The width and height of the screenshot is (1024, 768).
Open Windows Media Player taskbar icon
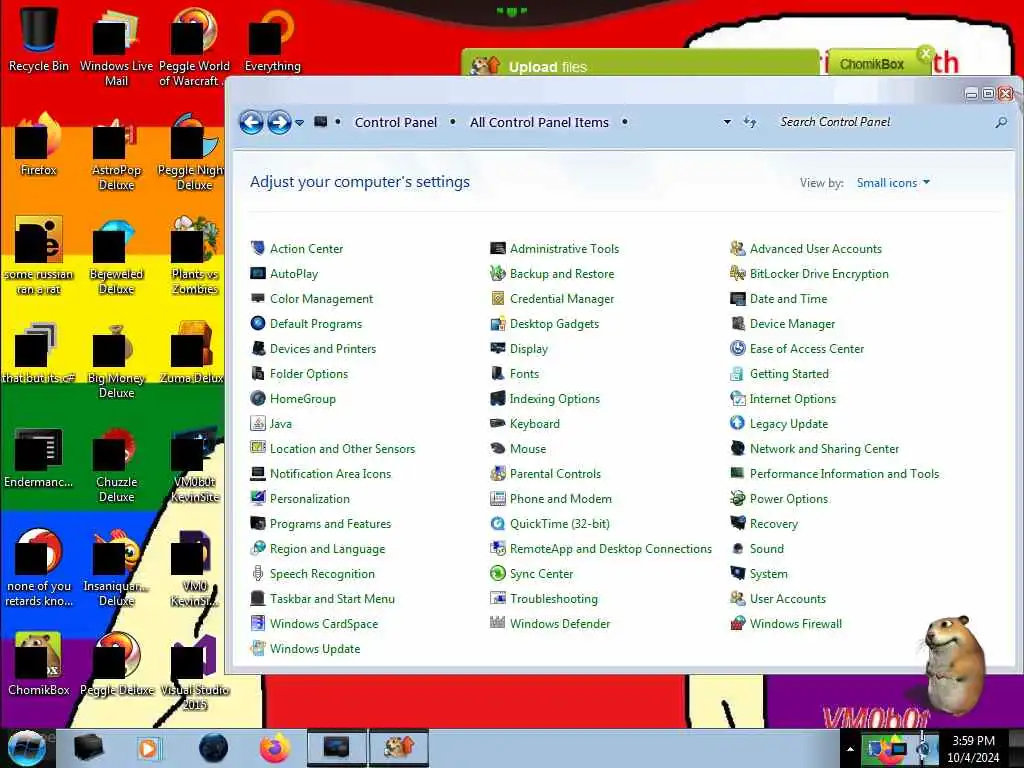tap(148, 748)
